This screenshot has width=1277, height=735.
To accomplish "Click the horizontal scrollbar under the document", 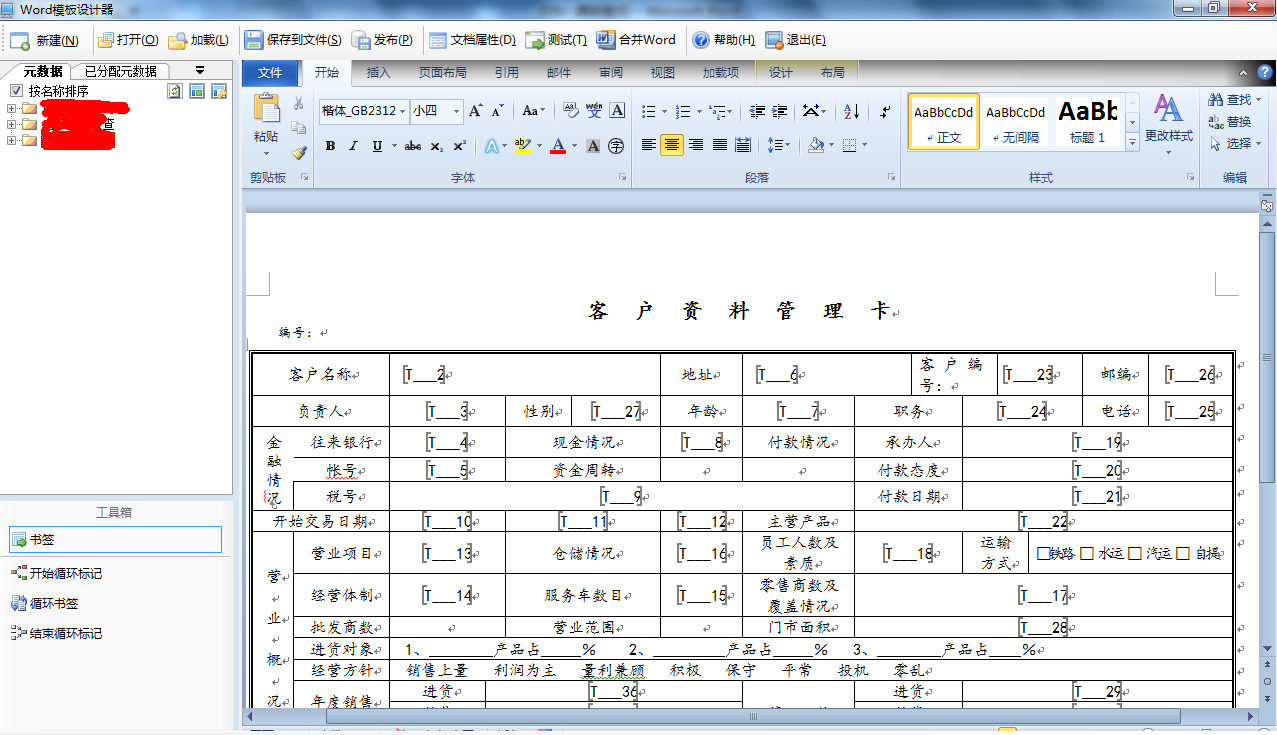I will pyautogui.click(x=752, y=717).
